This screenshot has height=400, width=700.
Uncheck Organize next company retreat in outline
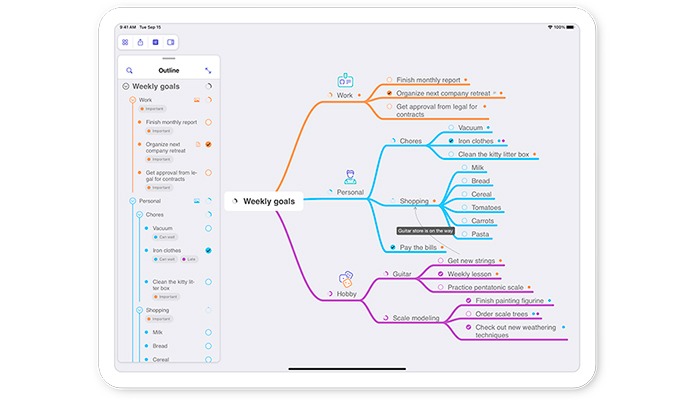pyautogui.click(x=208, y=145)
